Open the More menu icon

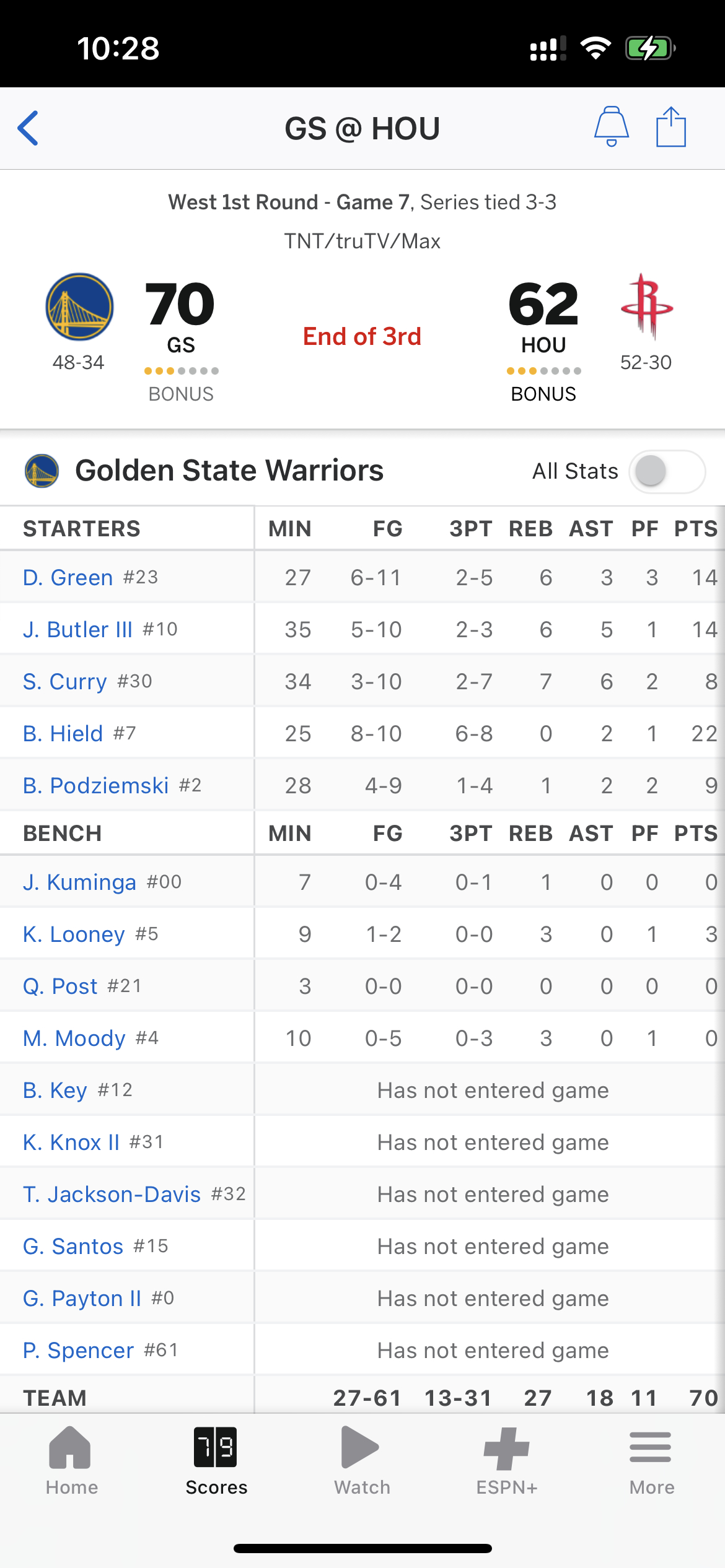[651, 1447]
